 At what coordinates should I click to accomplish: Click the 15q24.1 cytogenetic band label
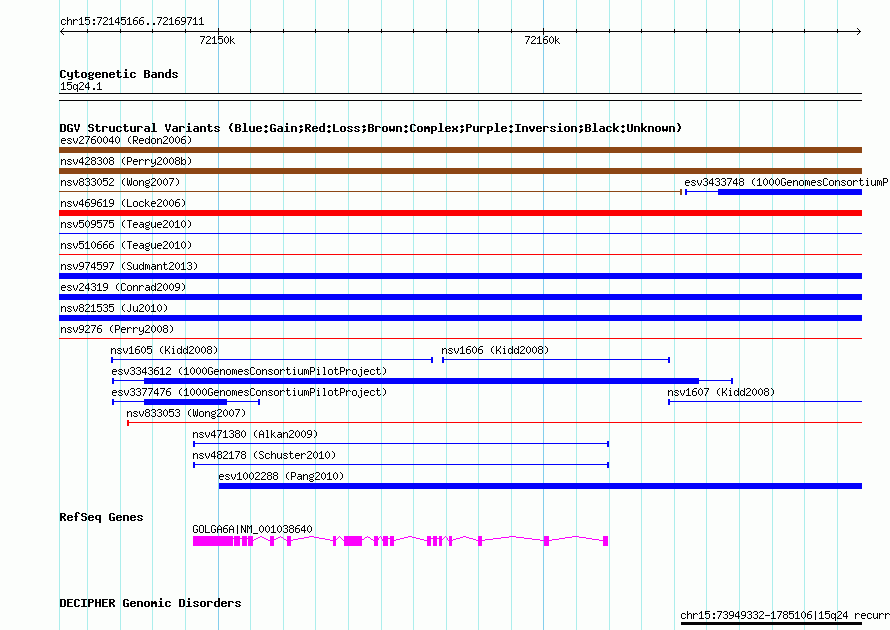[81, 86]
